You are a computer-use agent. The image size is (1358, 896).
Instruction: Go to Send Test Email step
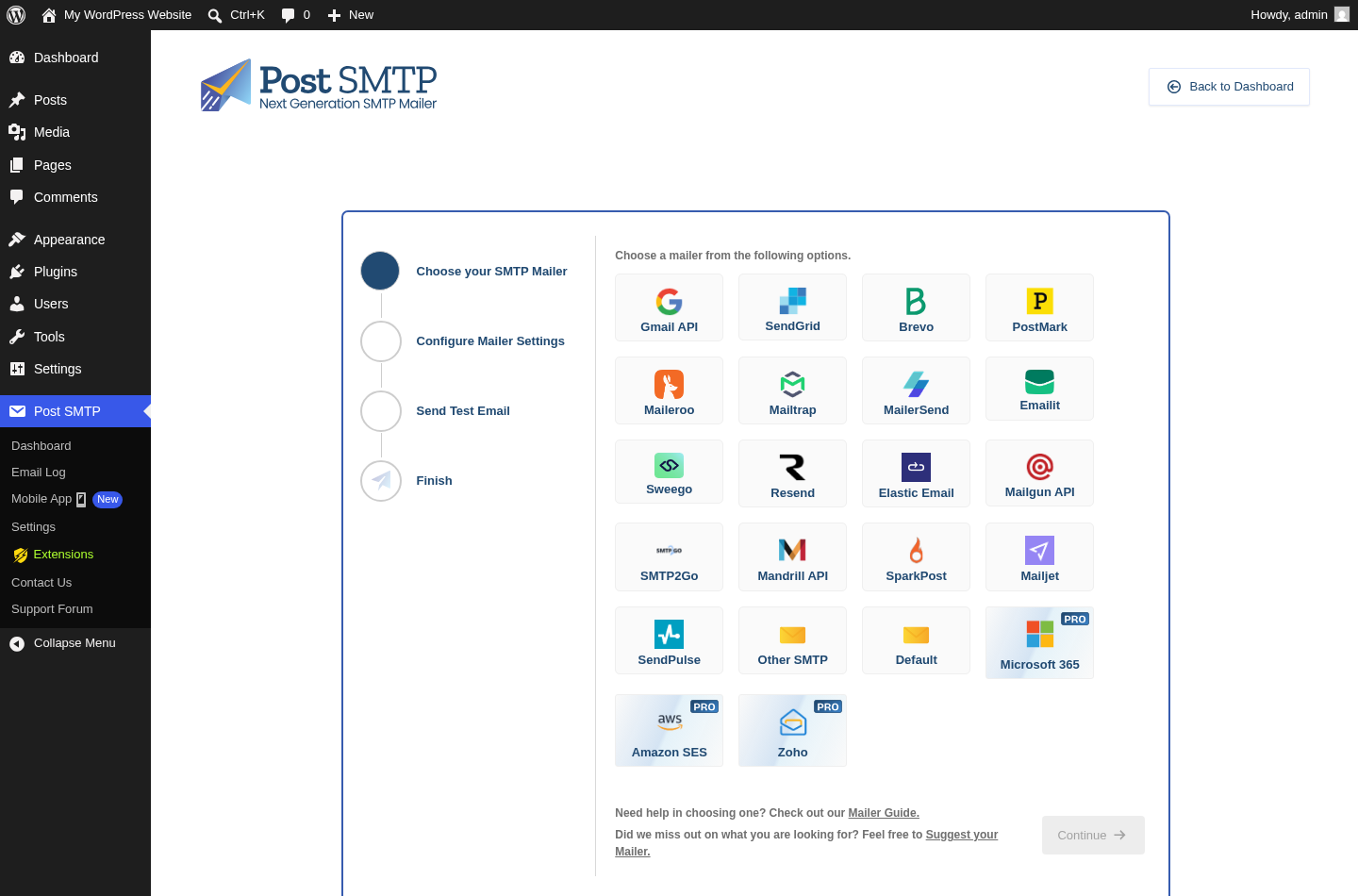436,411
